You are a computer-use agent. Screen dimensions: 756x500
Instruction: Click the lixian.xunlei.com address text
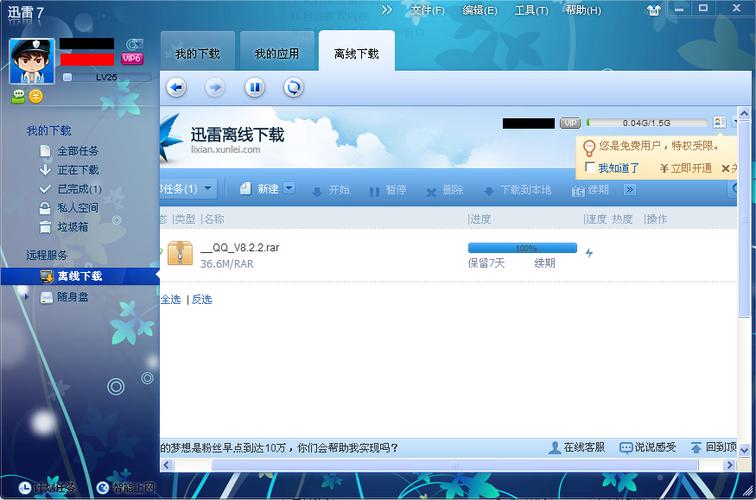pos(225,149)
